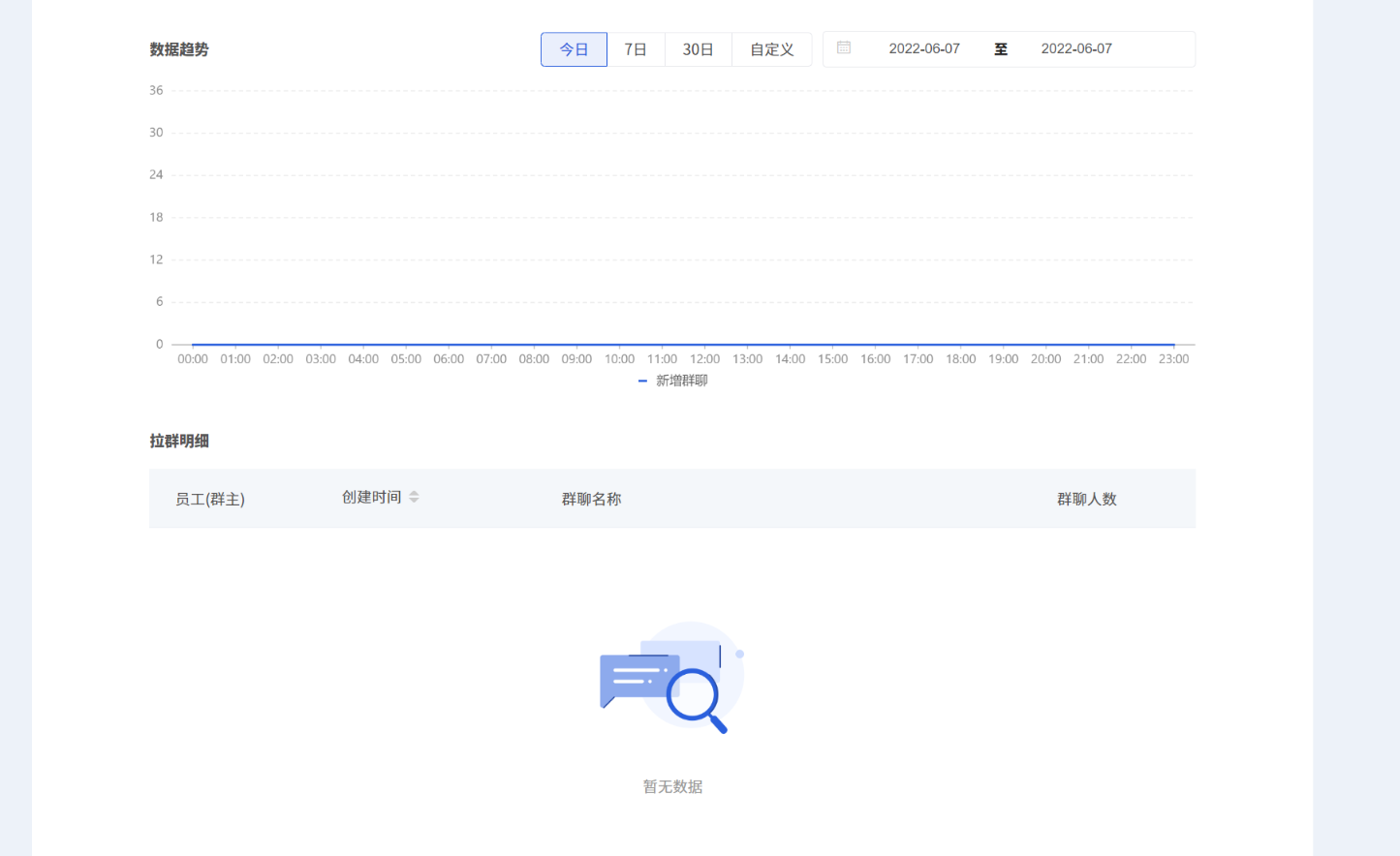Click the 36 value on the vertical axis
Viewport: 1400px width, 856px height.
[x=156, y=90]
